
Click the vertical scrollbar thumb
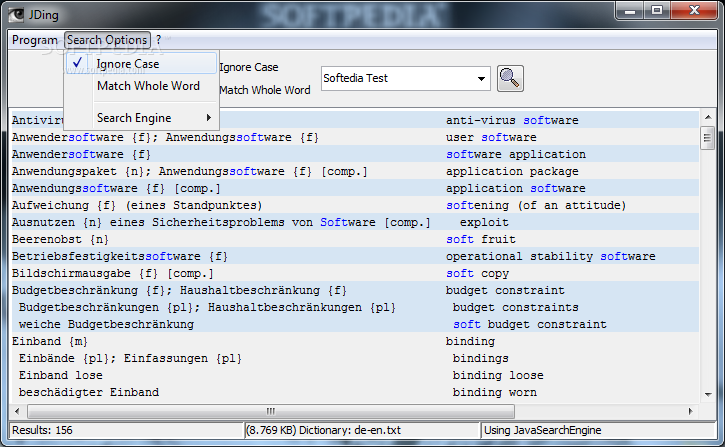tap(707, 138)
